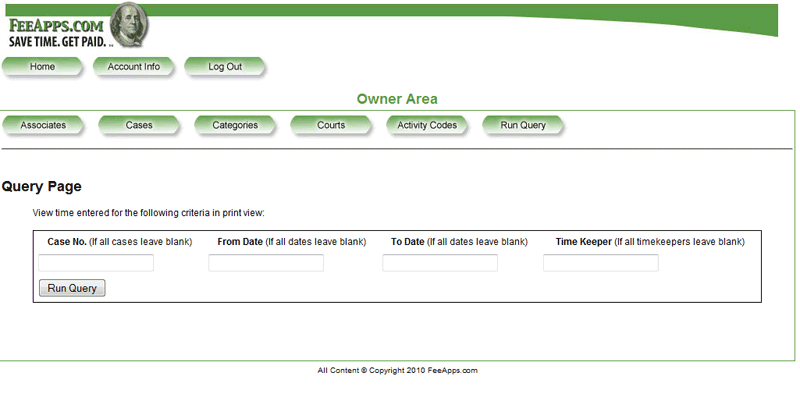Click the To Date label text
This screenshot has height=394, width=800.
(x=408, y=242)
